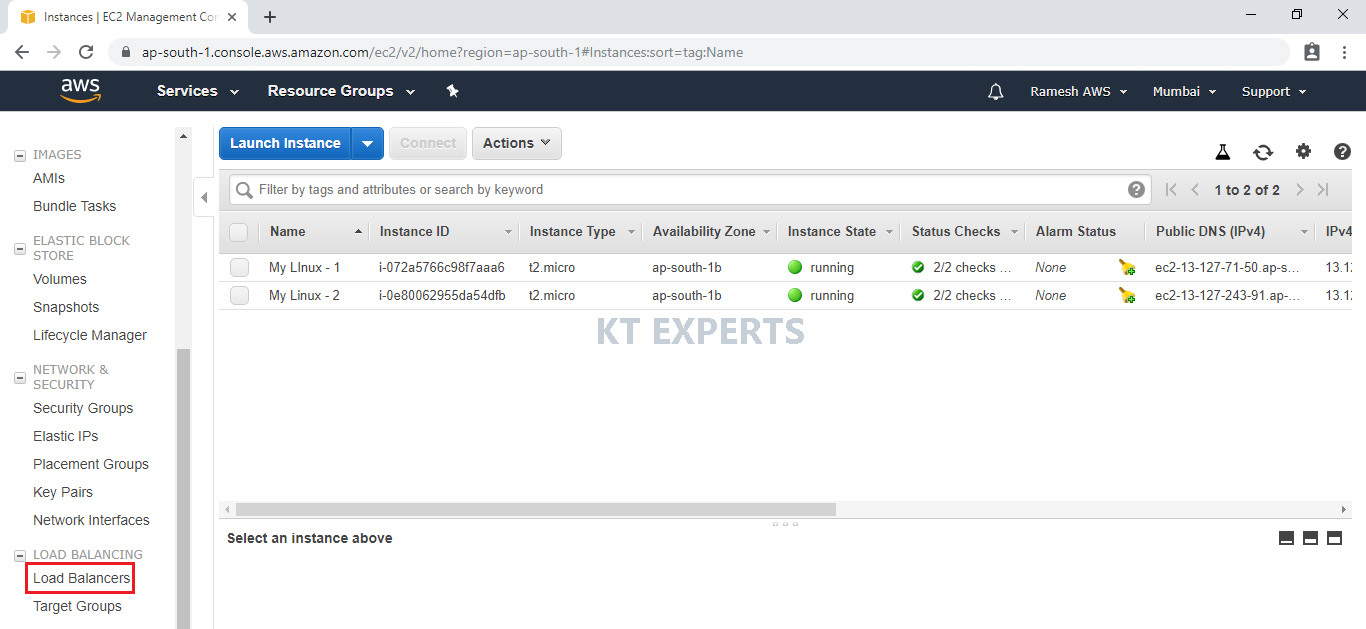
Task: Click the magnifier icon in filter box
Action: (244, 190)
